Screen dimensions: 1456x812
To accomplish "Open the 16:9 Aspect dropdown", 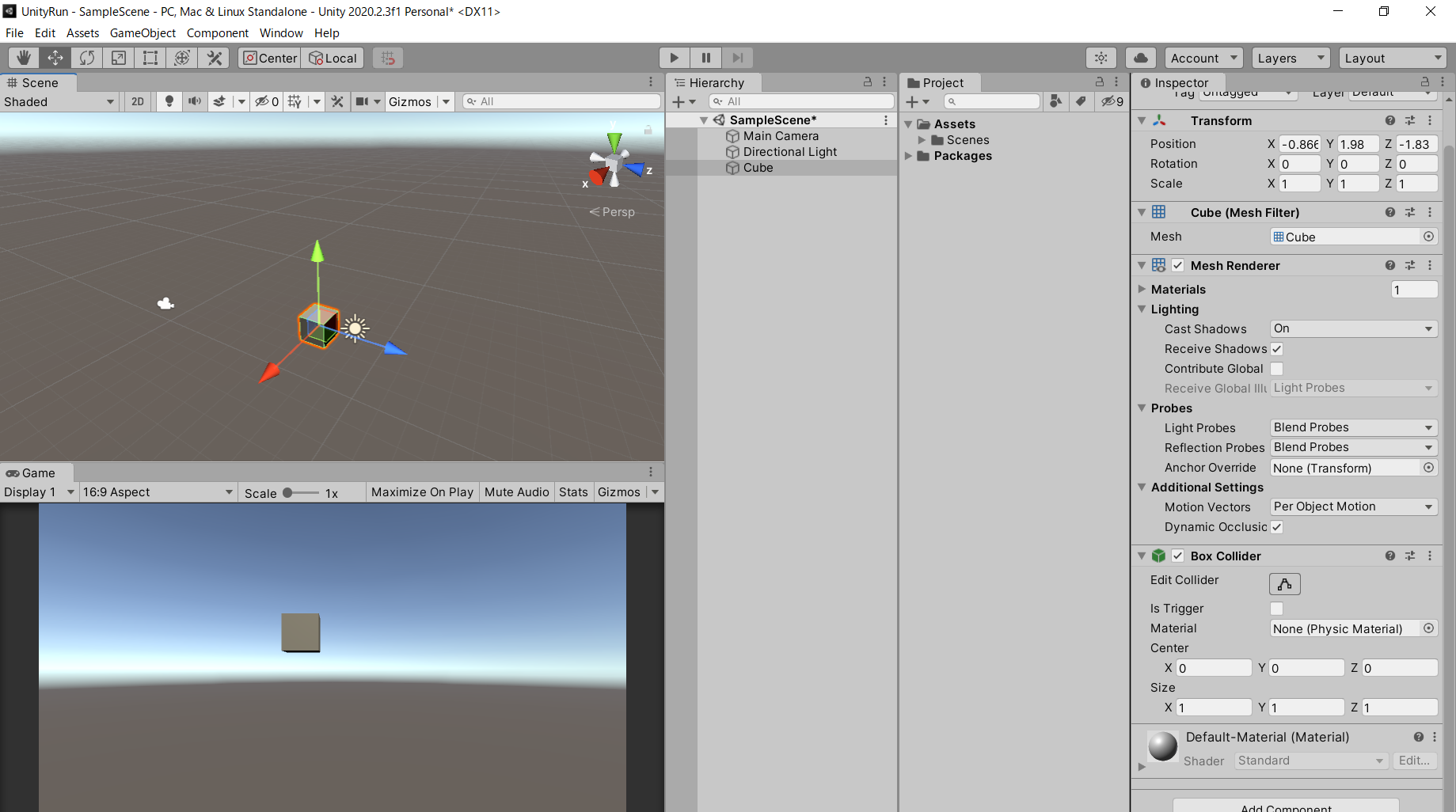I will tap(158, 492).
